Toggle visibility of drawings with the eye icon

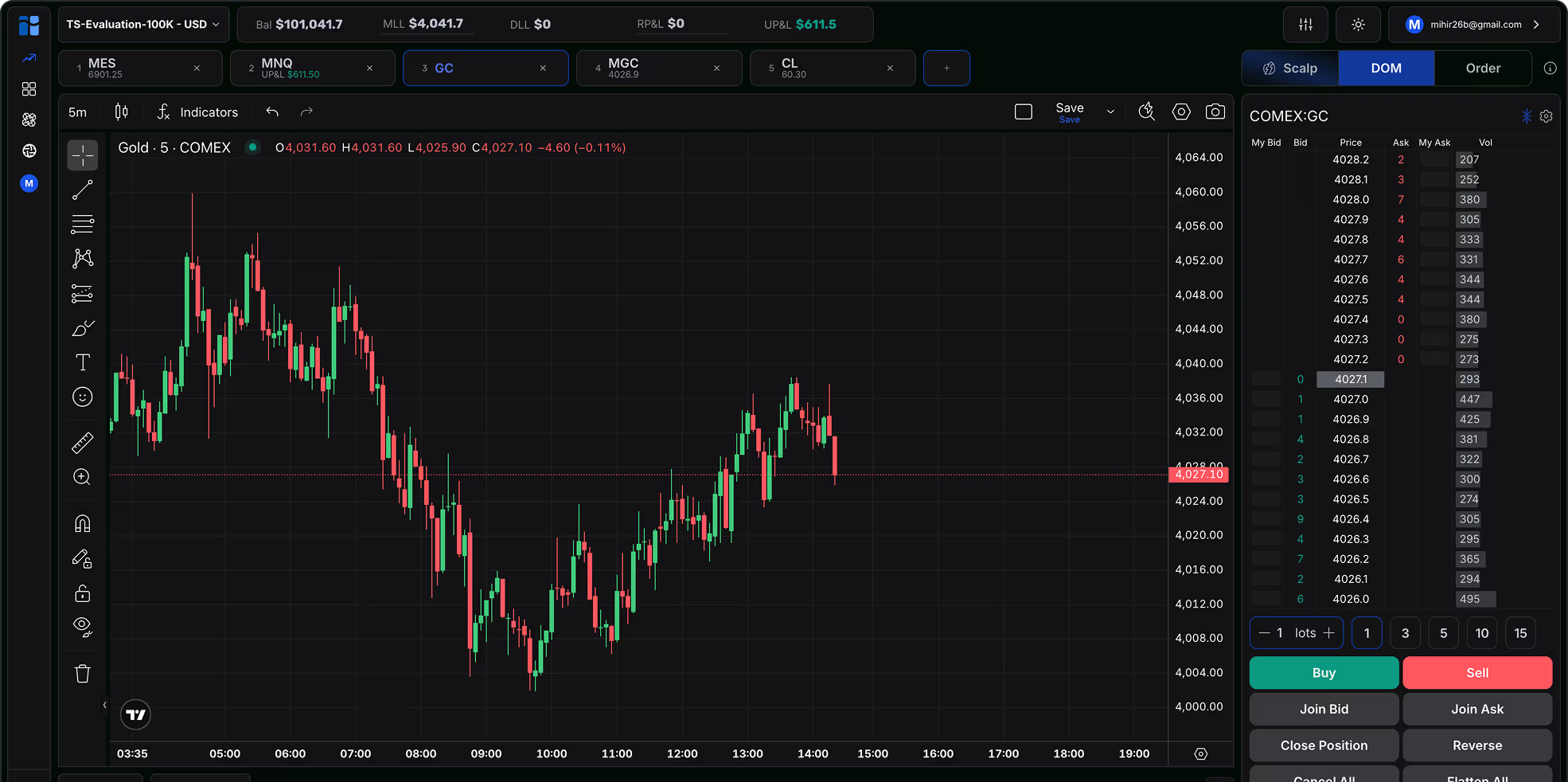[83, 628]
